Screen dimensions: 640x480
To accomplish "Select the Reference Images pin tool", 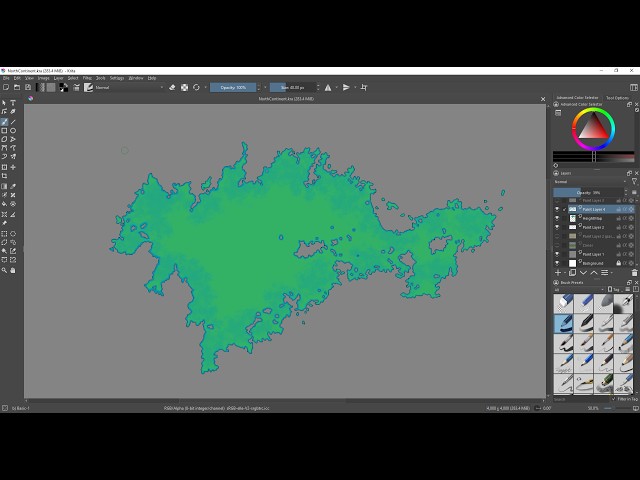I will click(x=4, y=223).
